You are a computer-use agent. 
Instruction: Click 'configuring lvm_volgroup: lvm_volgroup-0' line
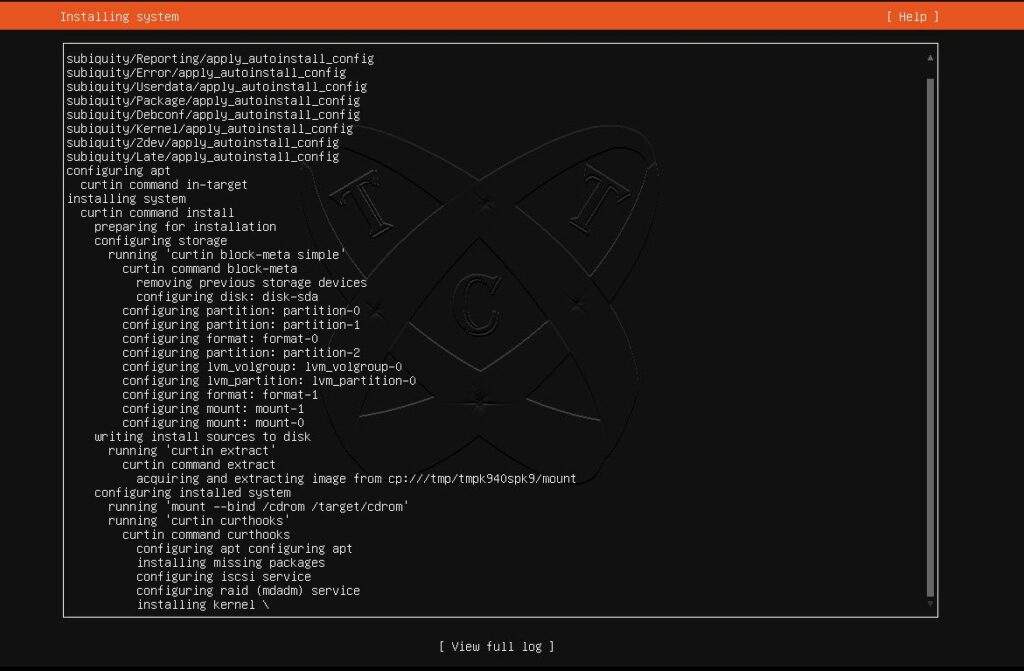click(x=262, y=367)
